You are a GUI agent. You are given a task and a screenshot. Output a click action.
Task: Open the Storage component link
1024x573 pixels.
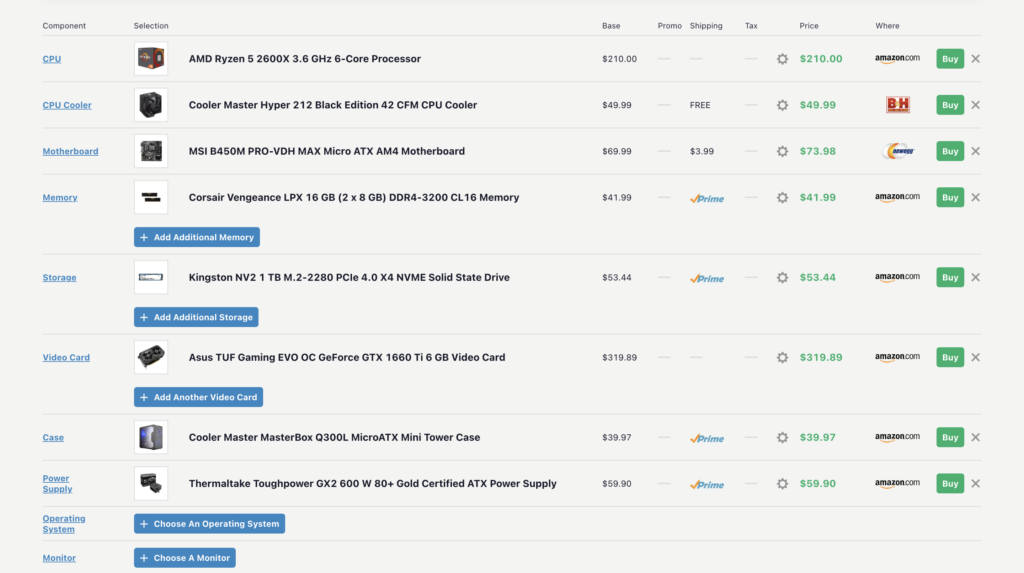pyautogui.click(x=59, y=278)
